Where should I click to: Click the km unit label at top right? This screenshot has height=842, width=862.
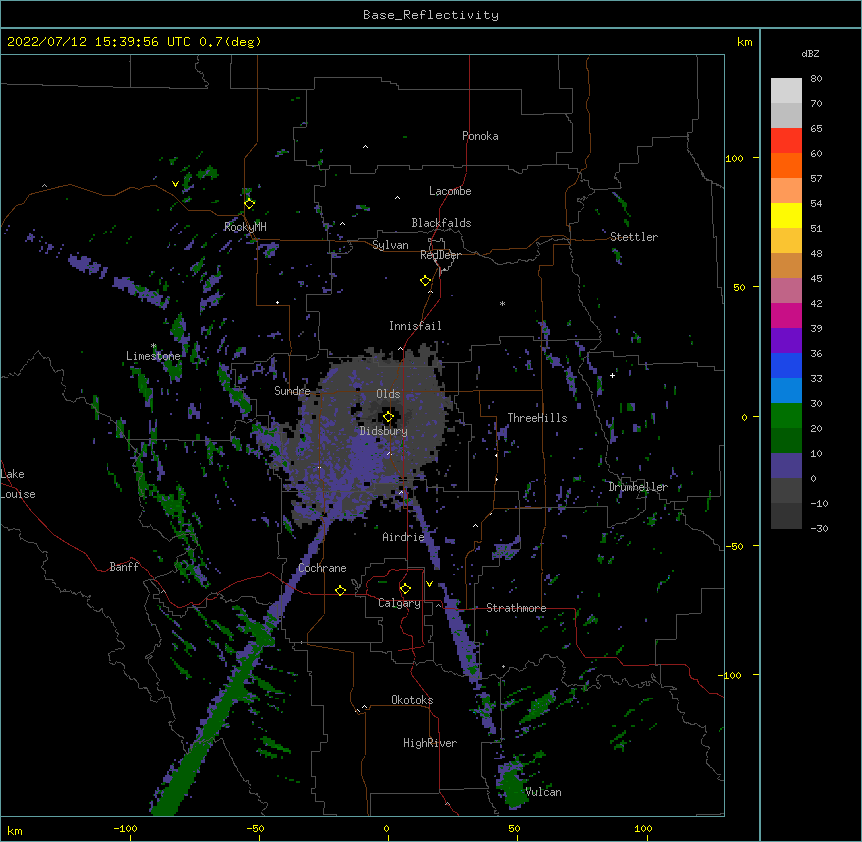745,42
